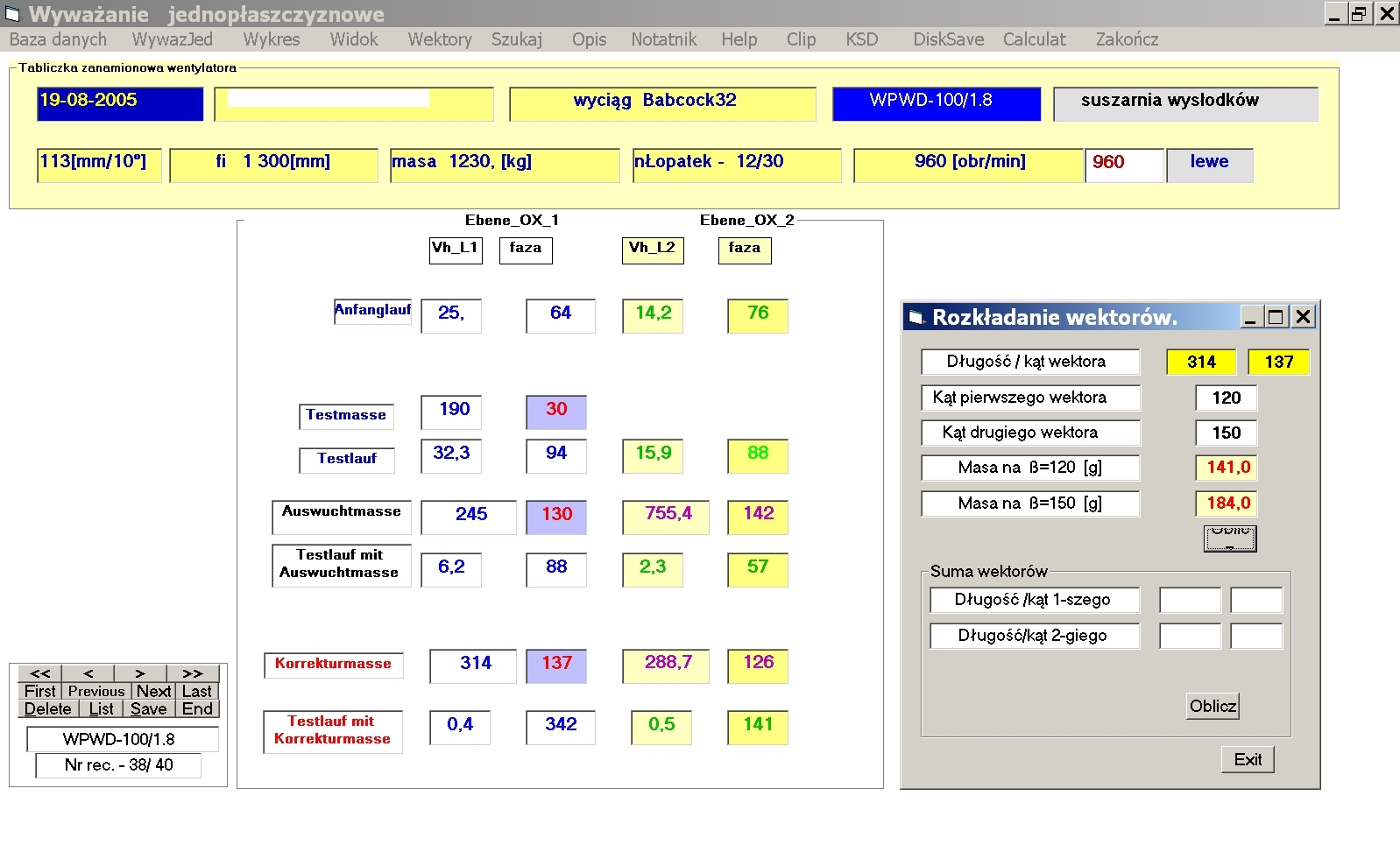
Task: Click Oblicz in Suma wektorów group
Action: point(1213,706)
